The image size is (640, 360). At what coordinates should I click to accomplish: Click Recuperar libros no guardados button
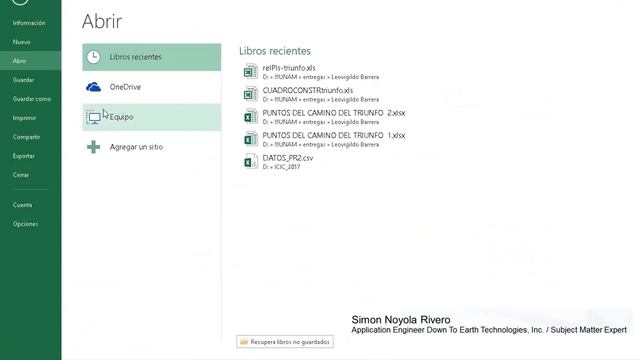tap(285, 342)
